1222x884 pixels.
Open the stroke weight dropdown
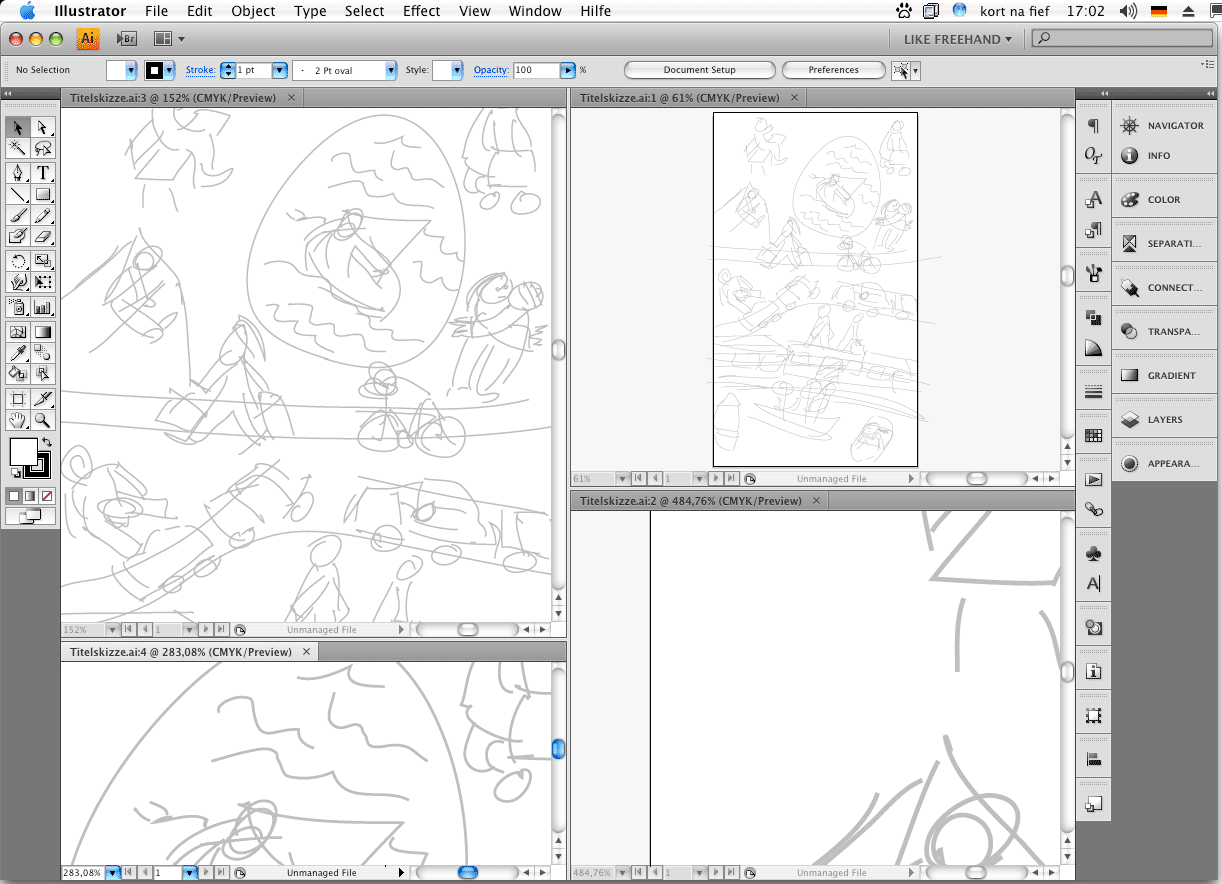(279, 70)
